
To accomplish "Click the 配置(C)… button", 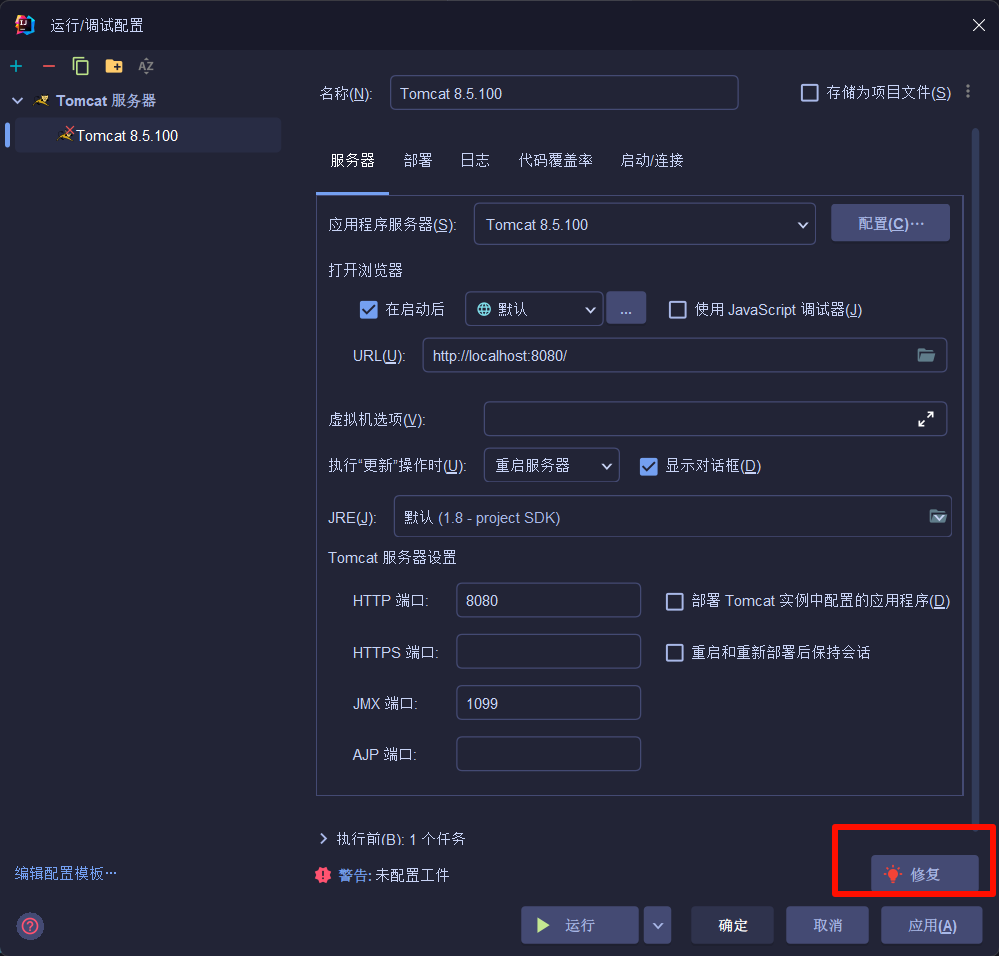I will tap(890, 223).
